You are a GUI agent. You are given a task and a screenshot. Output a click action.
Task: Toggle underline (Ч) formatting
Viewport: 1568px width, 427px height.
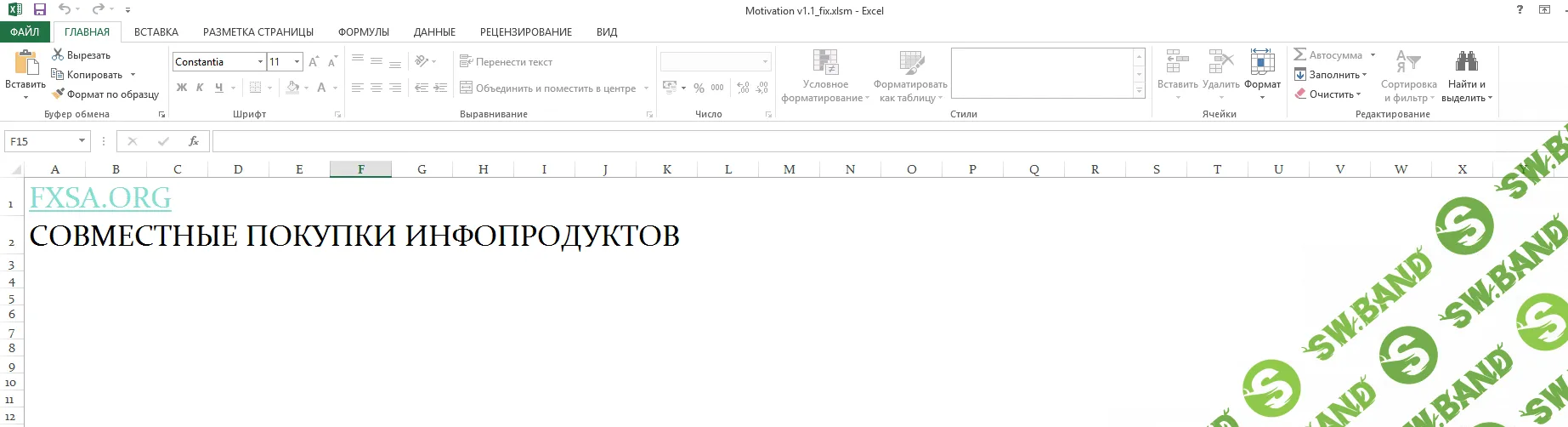point(218,88)
